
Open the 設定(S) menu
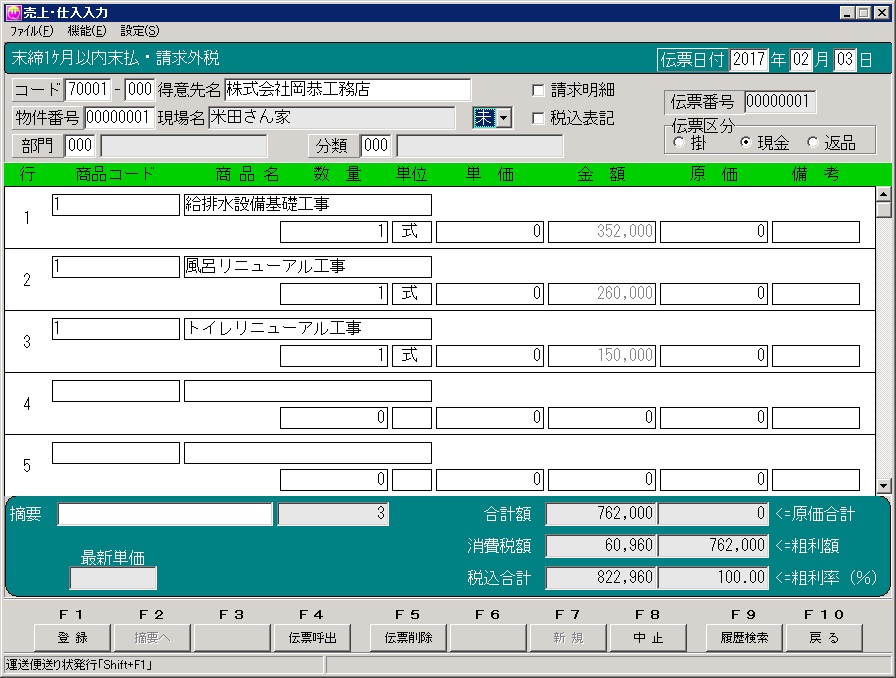(x=140, y=31)
